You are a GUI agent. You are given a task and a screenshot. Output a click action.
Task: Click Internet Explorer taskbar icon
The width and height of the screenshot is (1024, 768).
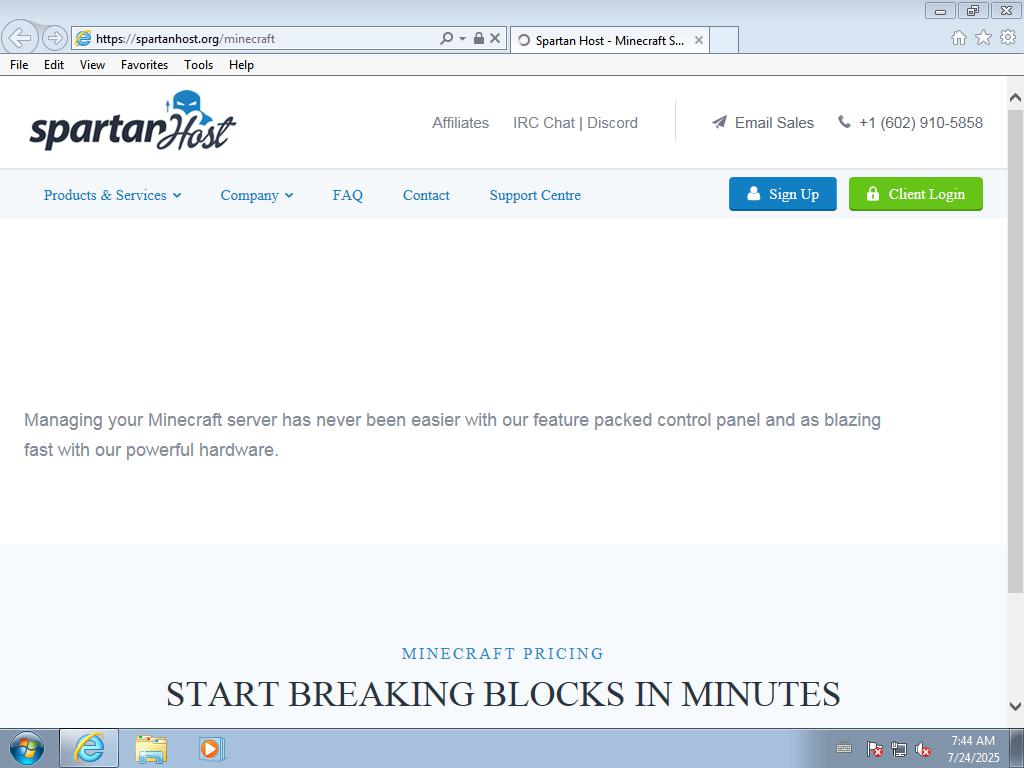(89, 748)
